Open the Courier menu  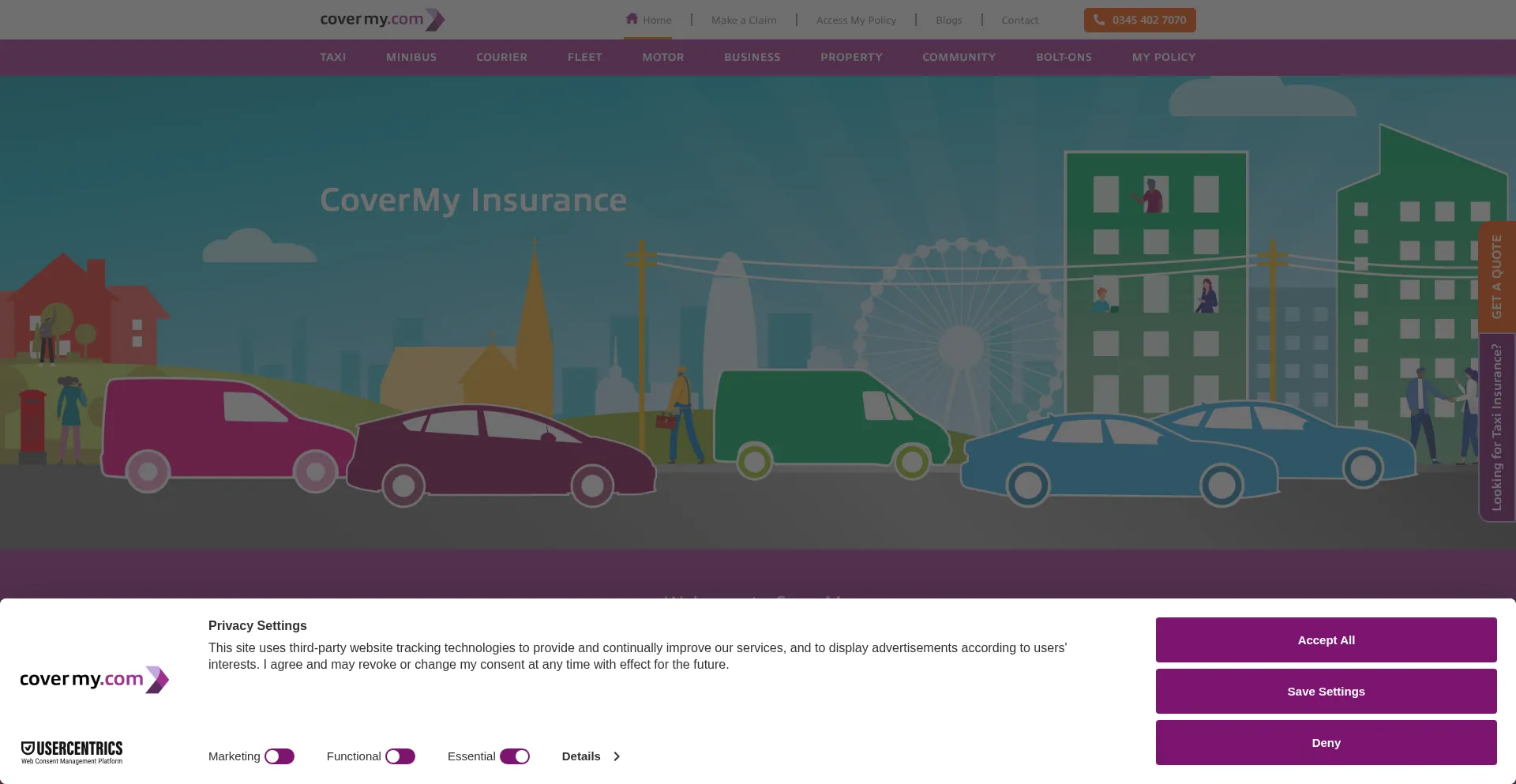click(x=501, y=57)
